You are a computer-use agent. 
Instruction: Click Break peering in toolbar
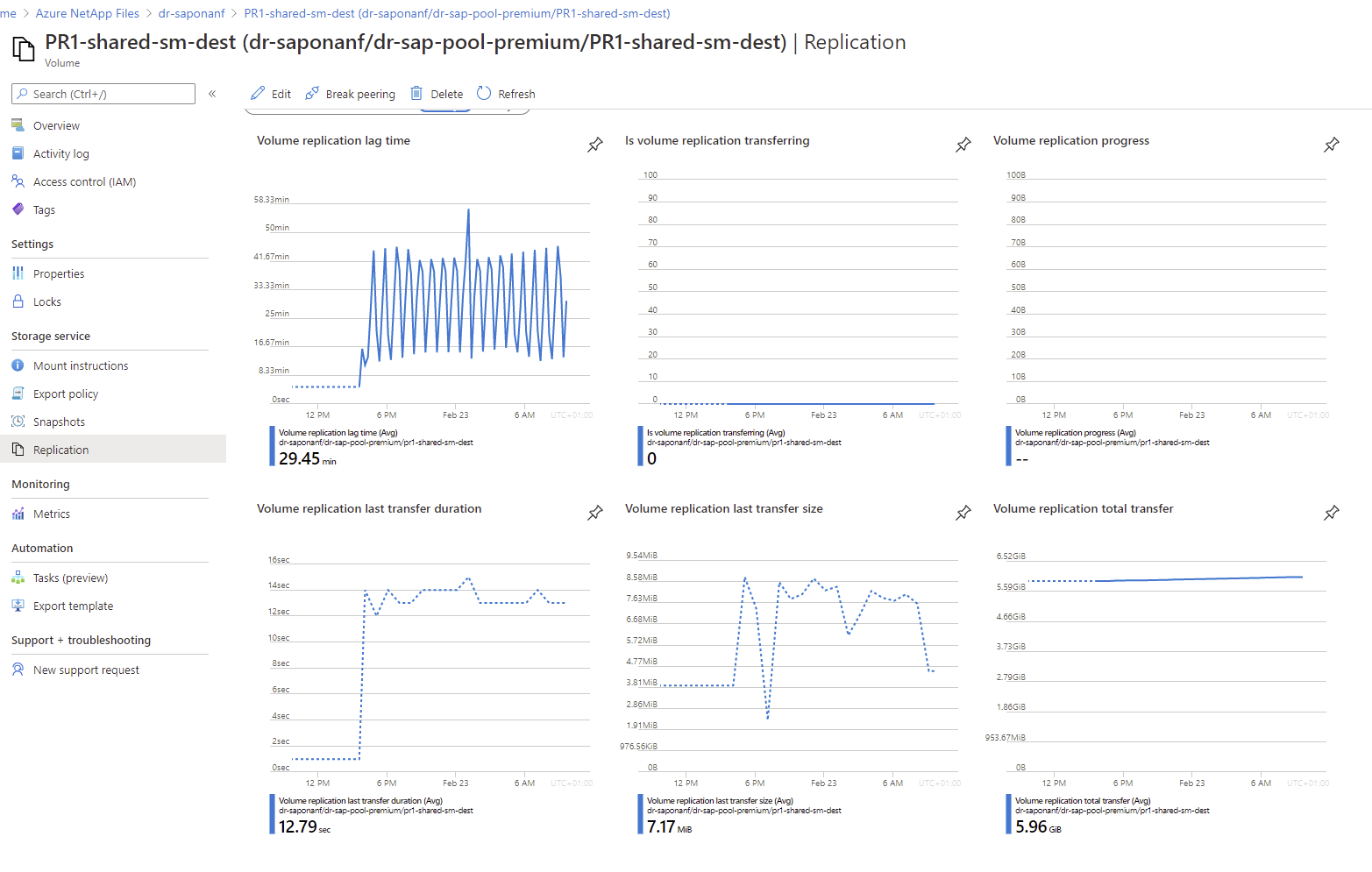[350, 94]
